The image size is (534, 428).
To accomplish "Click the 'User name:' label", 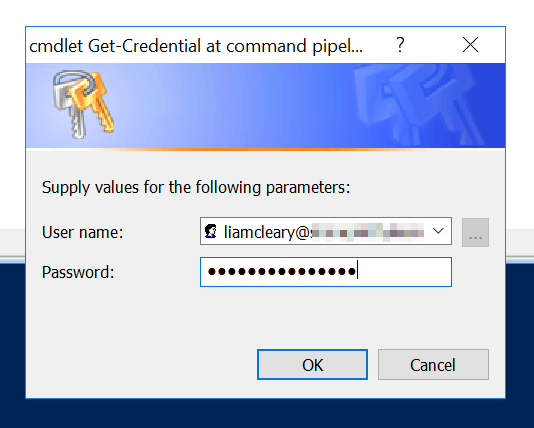I will pyautogui.click(x=82, y=232).
